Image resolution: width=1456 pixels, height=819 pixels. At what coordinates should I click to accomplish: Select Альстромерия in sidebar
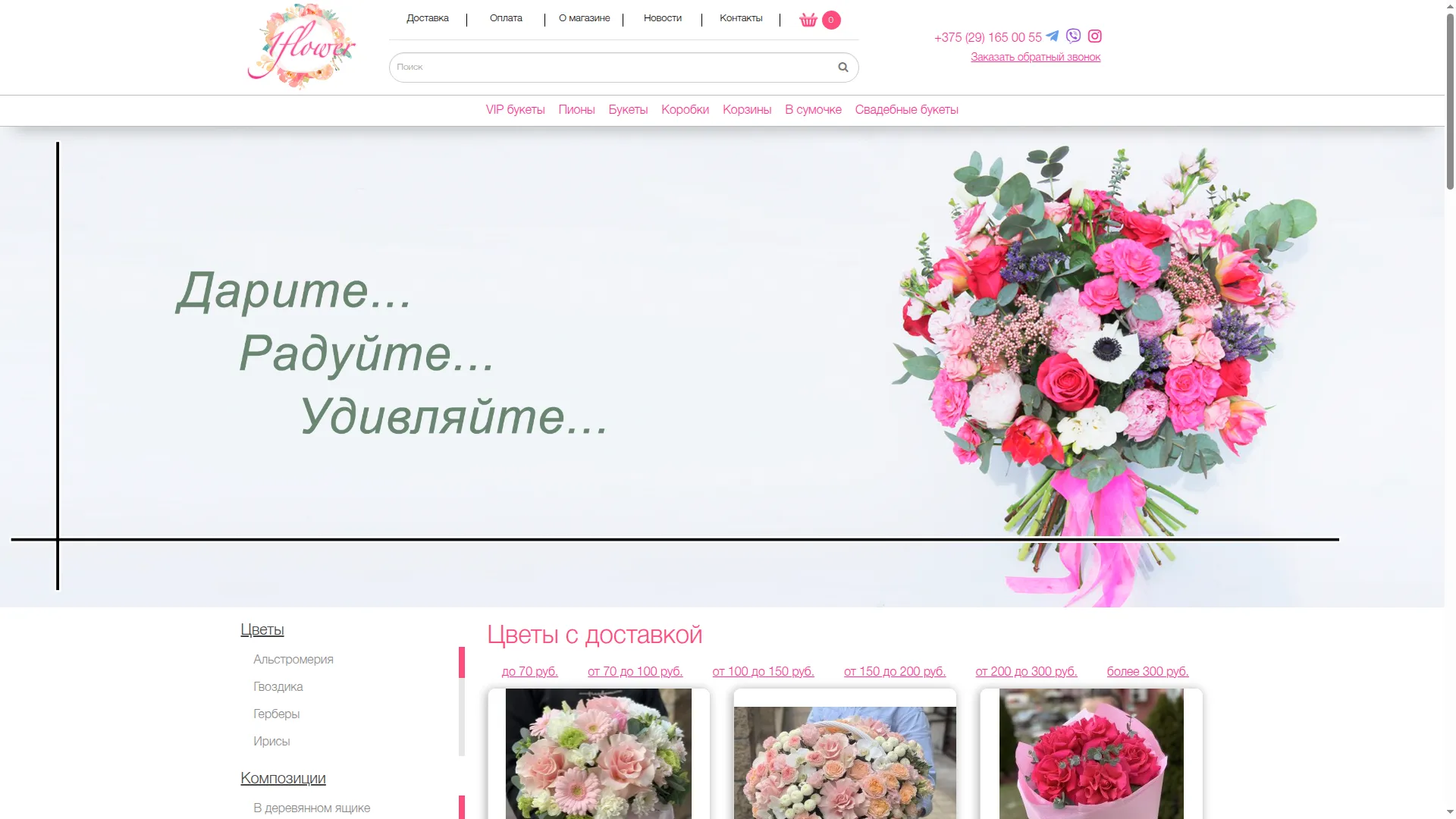coord(293,660)
